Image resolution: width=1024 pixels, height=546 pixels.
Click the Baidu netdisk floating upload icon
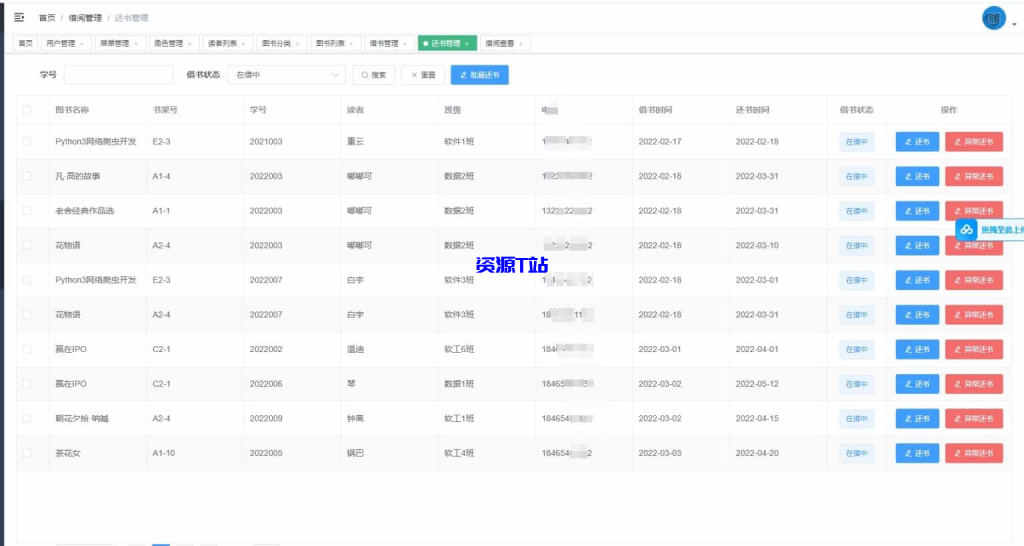click(x=967, y=229)
